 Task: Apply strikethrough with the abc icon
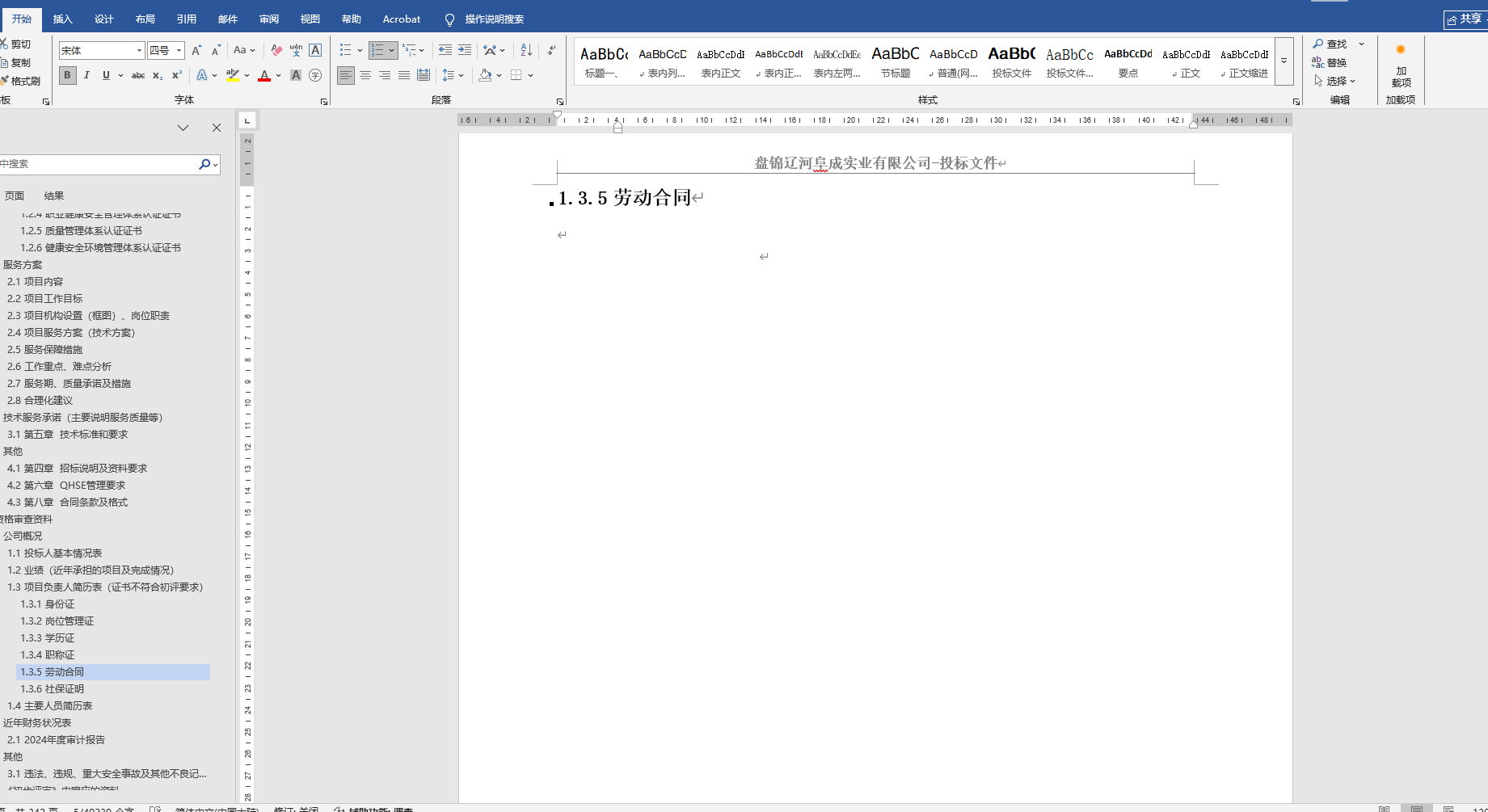click(138, 75)
